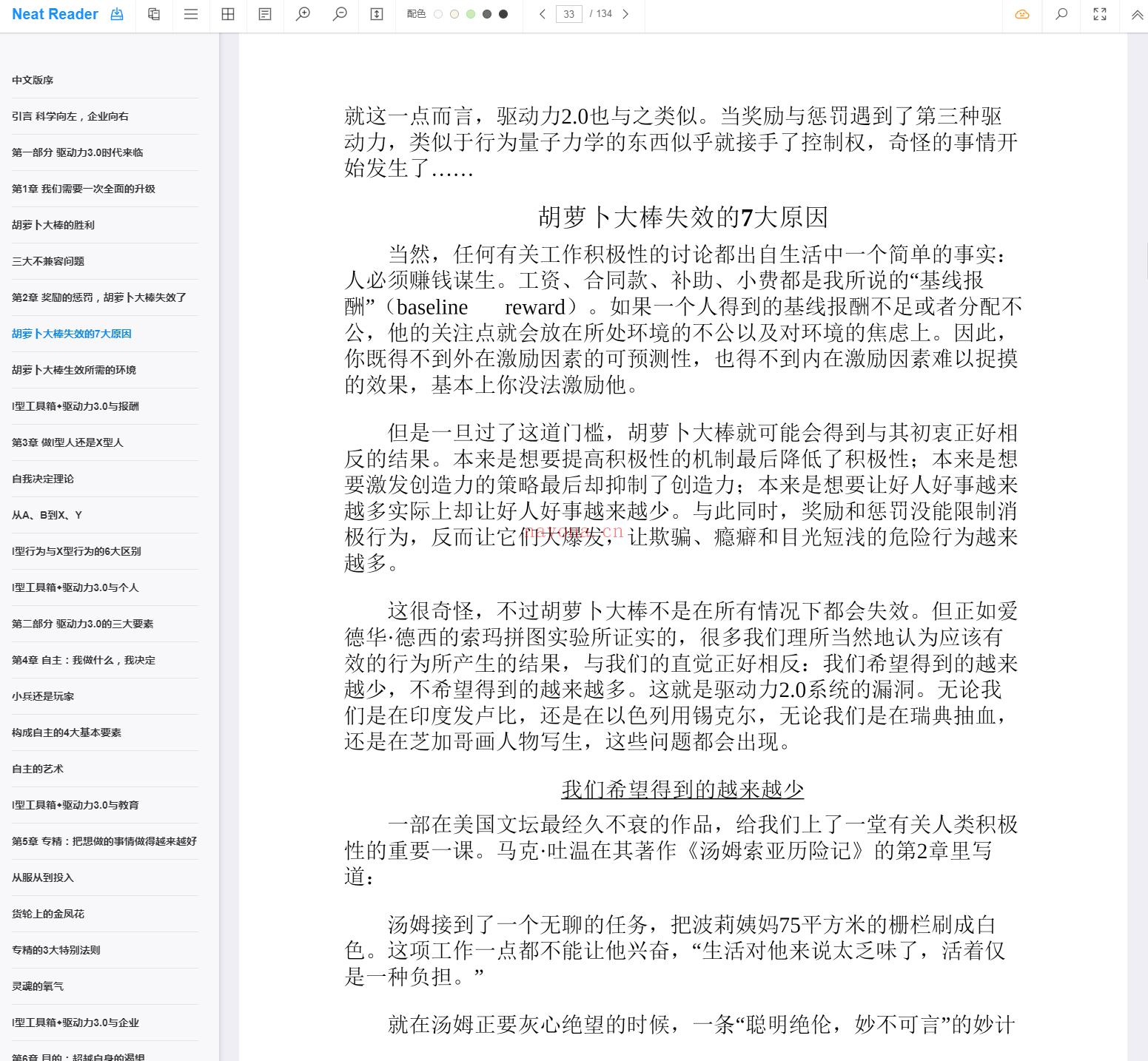Open 第二部分 驱动力3.0的三大要素
Viewport: 1148px width, 1061px height.
click(83, 624)
